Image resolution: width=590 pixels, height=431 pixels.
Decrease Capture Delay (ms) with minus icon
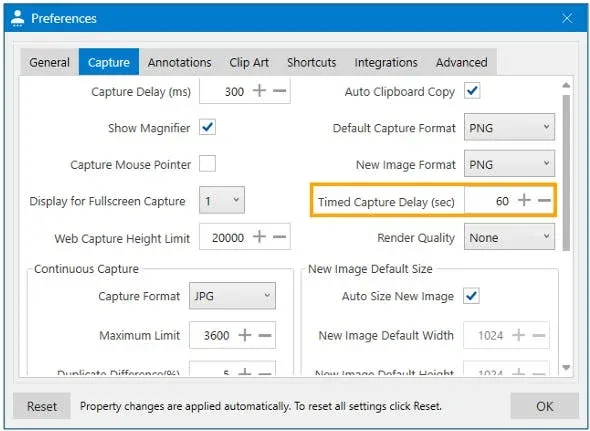point(280,91)
